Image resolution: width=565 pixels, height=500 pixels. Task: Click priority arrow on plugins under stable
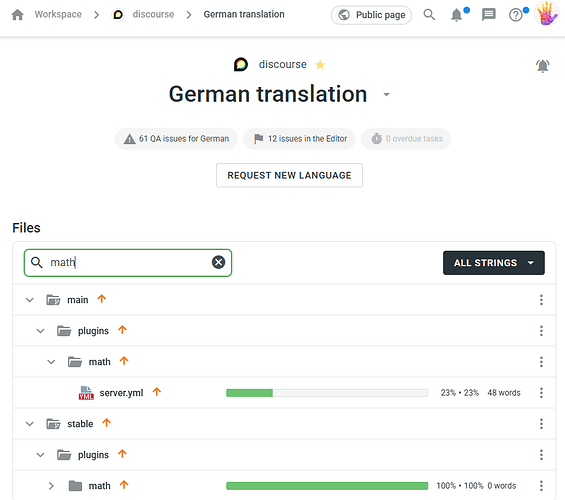click(123, 454)
